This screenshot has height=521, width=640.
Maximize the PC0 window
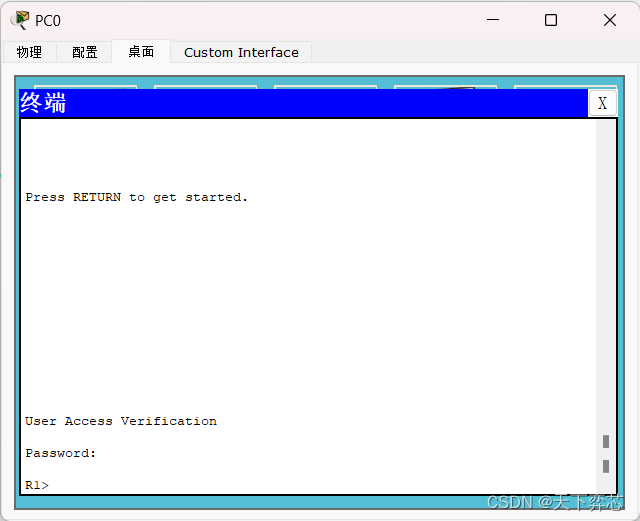point(551,20)
